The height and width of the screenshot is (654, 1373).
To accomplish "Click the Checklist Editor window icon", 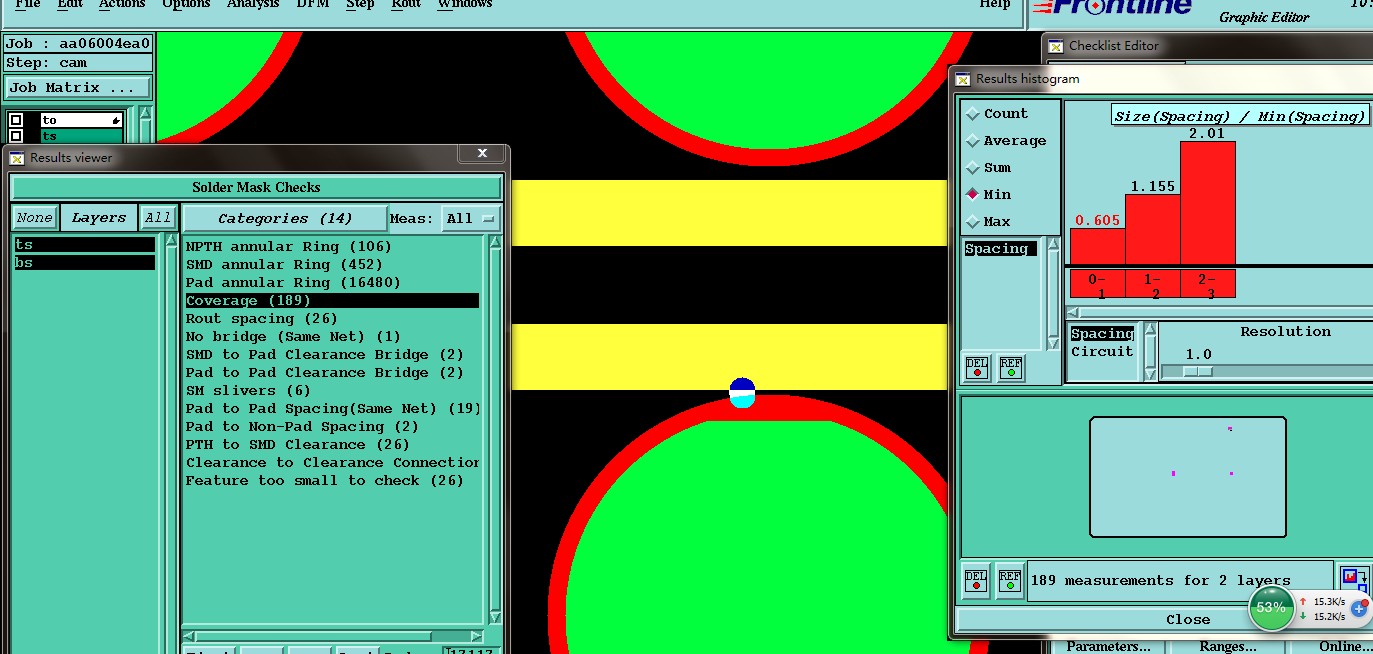I will 1056,46.
